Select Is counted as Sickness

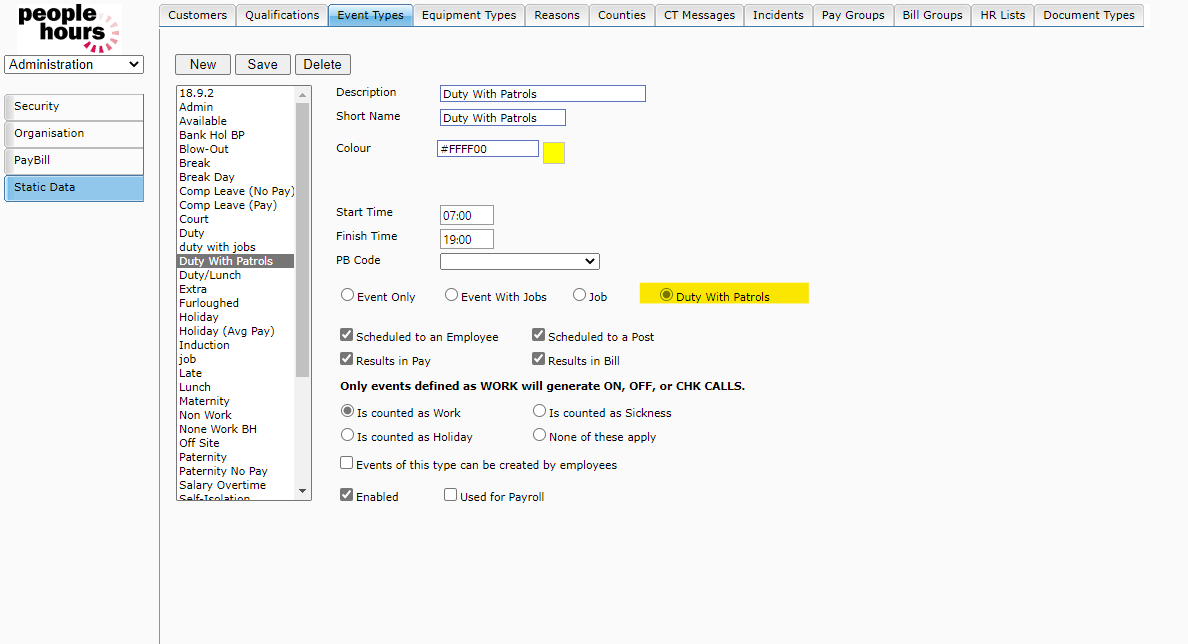click(540, 412)
